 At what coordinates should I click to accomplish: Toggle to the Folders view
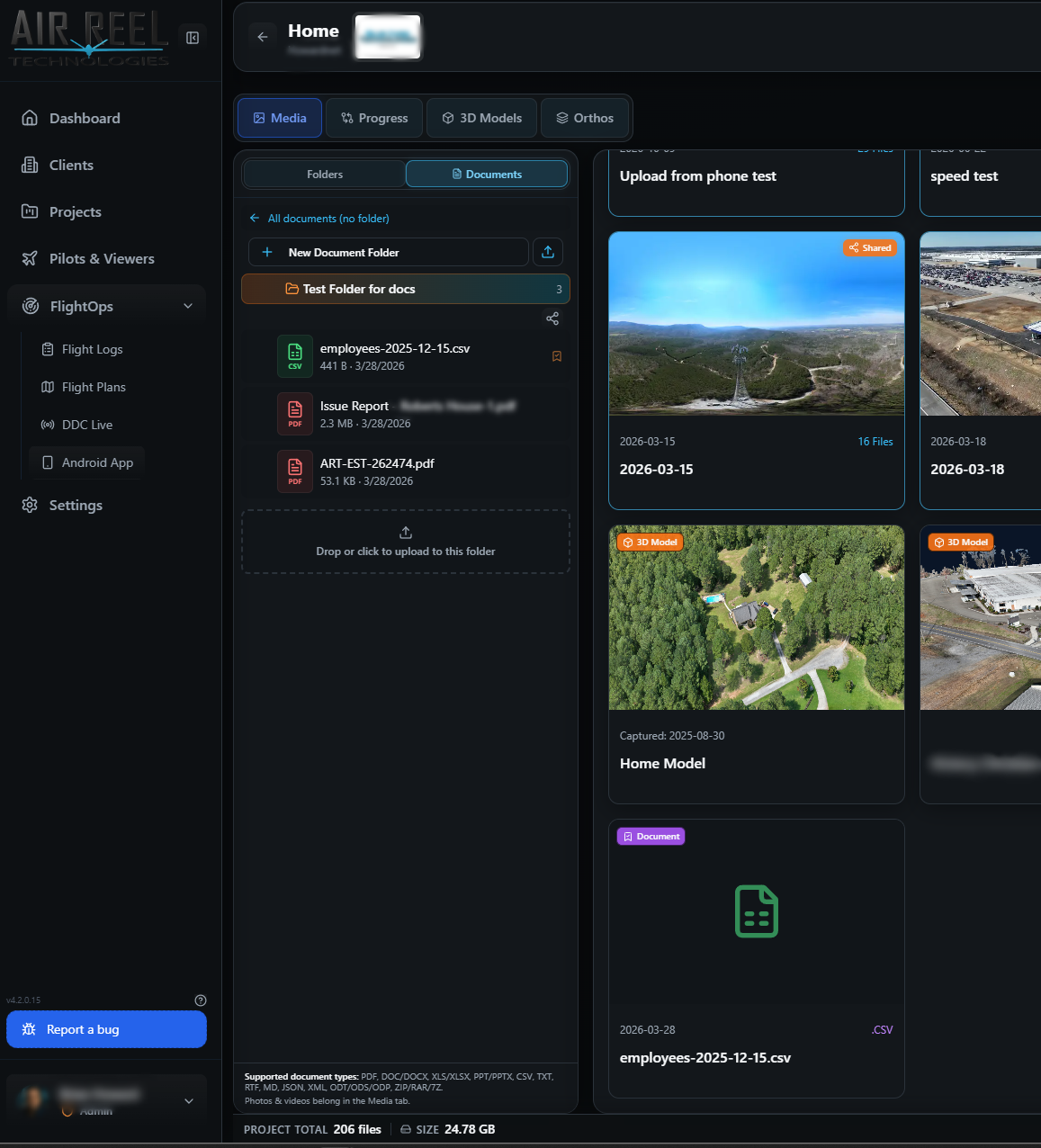(325, 175)
